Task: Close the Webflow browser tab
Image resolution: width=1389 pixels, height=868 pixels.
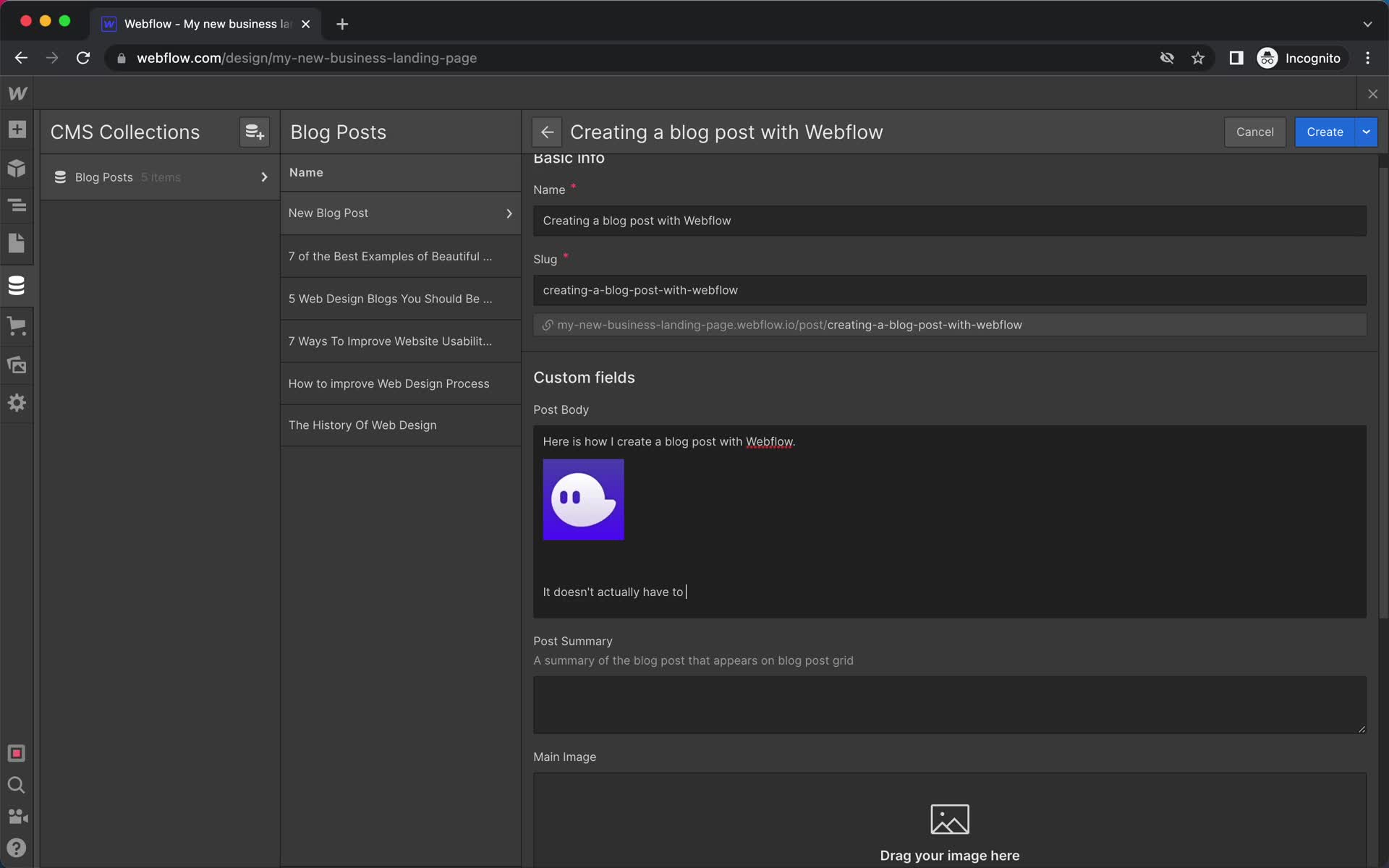Action: (x=306, y=24)
